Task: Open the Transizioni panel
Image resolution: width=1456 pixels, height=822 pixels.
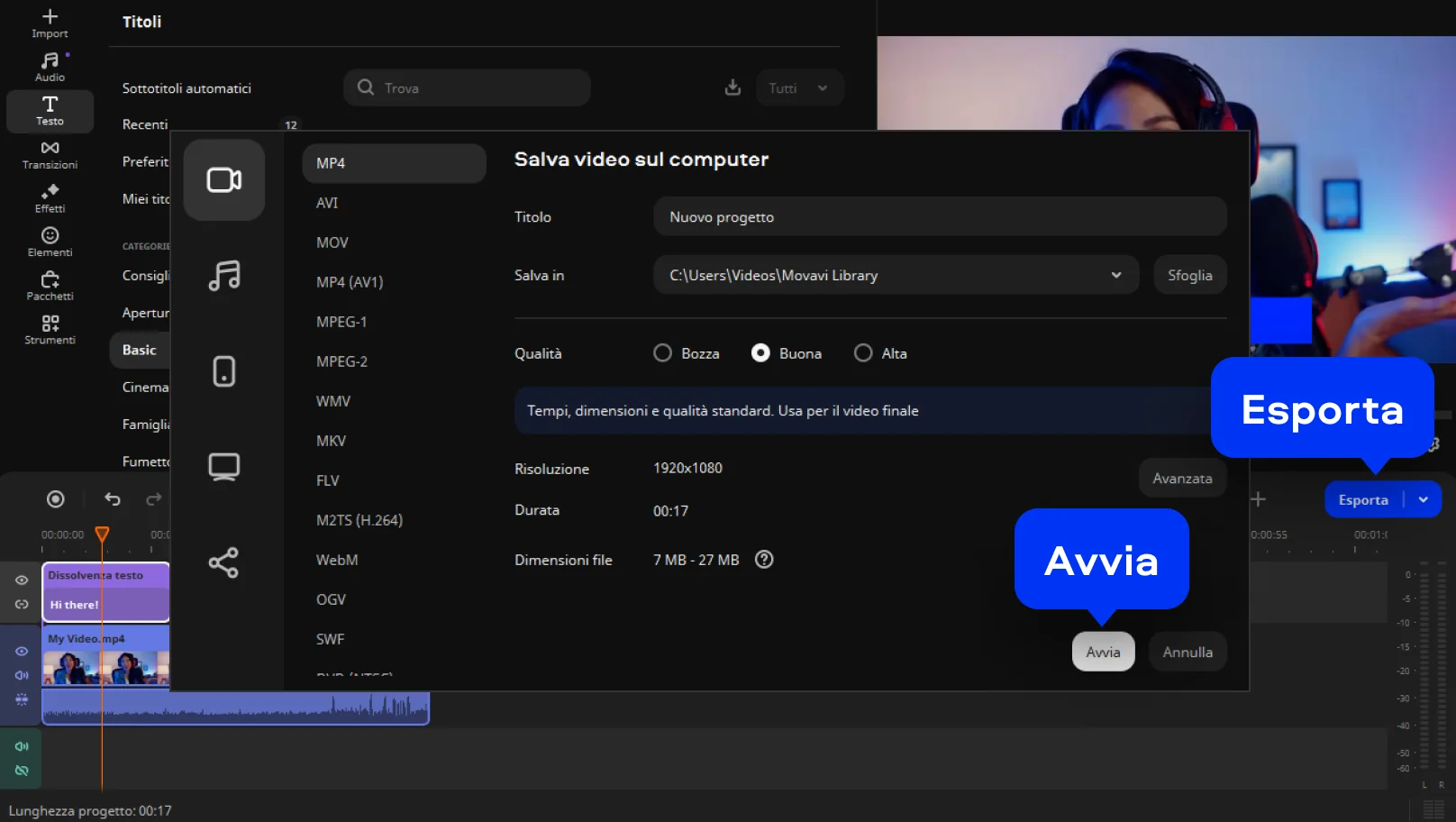Action: (x=50, y=155)
